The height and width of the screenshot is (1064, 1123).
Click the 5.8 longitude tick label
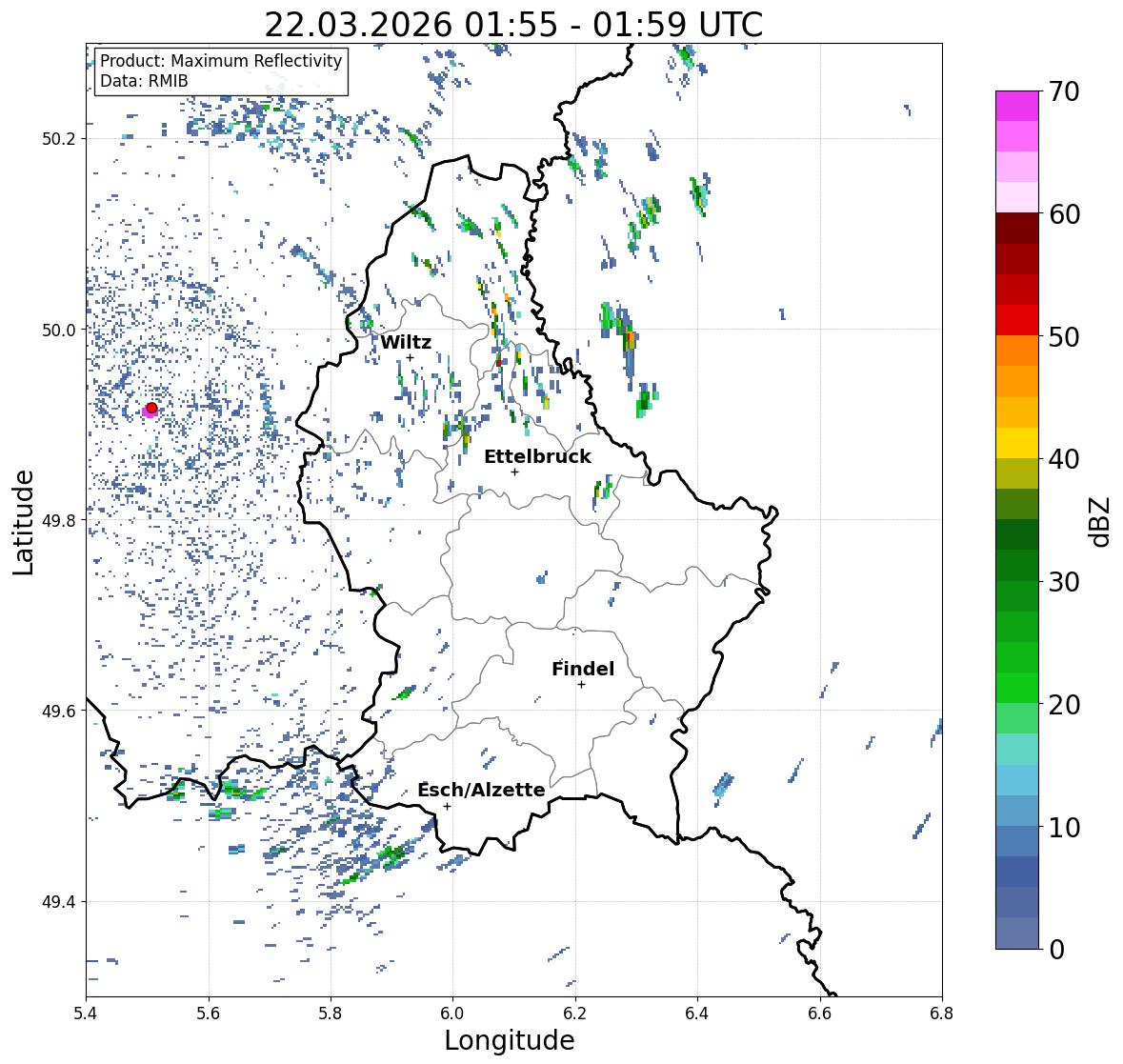(x=331, y=1014)
